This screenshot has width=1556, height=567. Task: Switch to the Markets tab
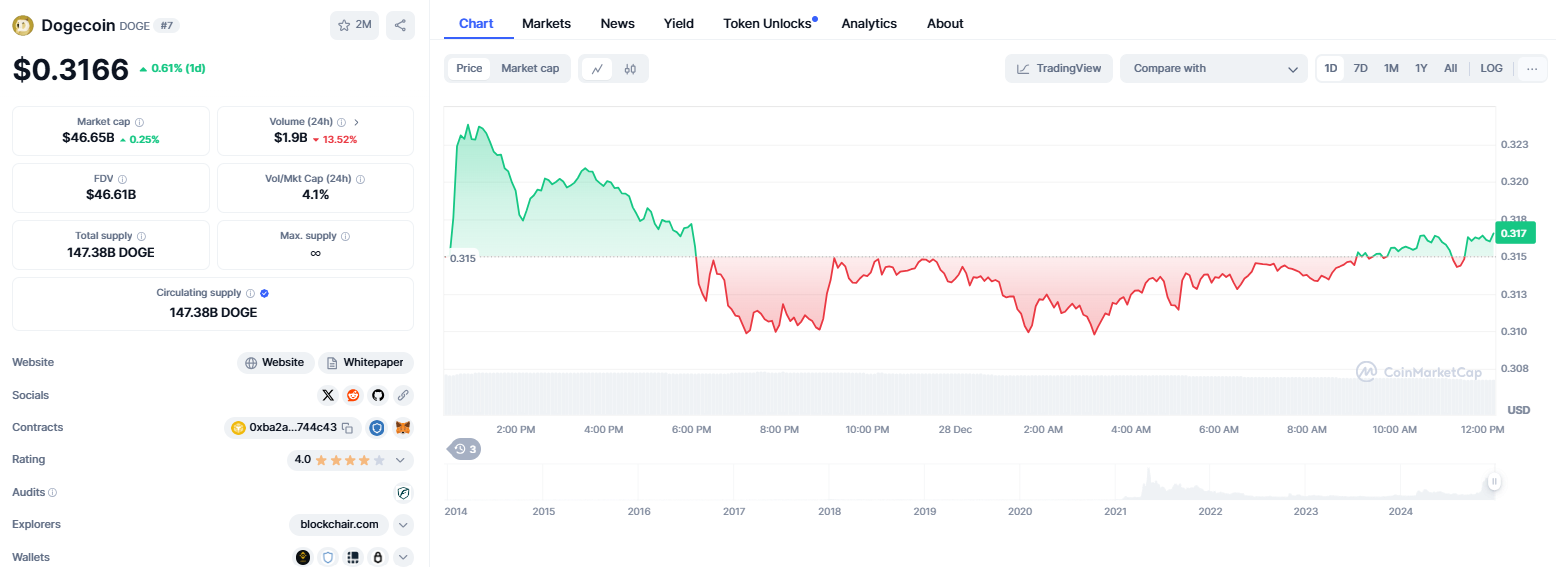click(546, 23)
